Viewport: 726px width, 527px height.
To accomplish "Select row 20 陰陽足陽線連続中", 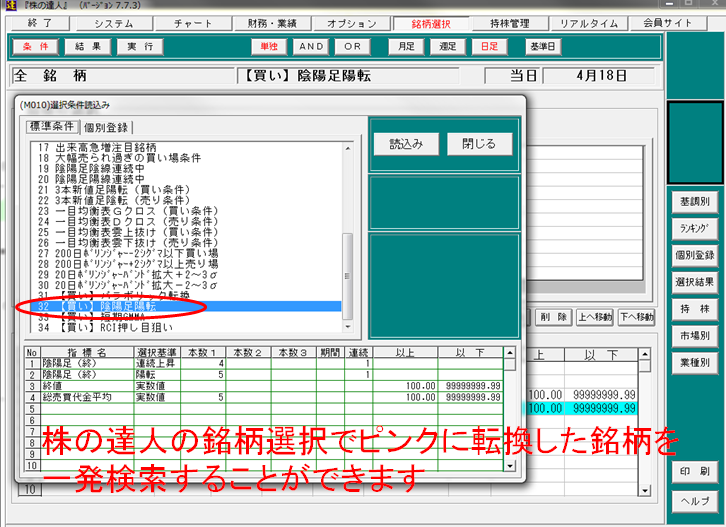I will click(186, 179).
